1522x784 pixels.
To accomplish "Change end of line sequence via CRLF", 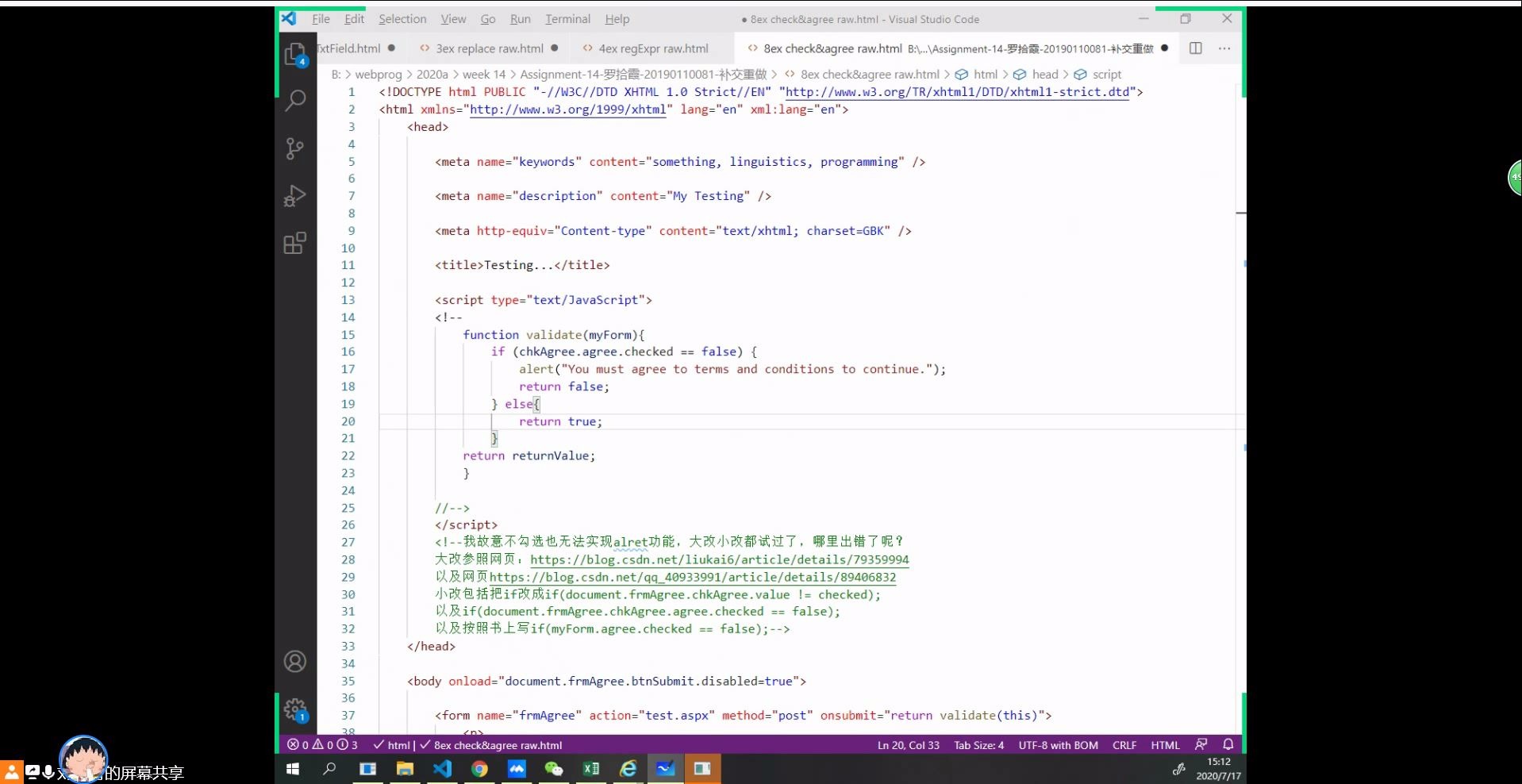I will click(x=1124, y=745).
